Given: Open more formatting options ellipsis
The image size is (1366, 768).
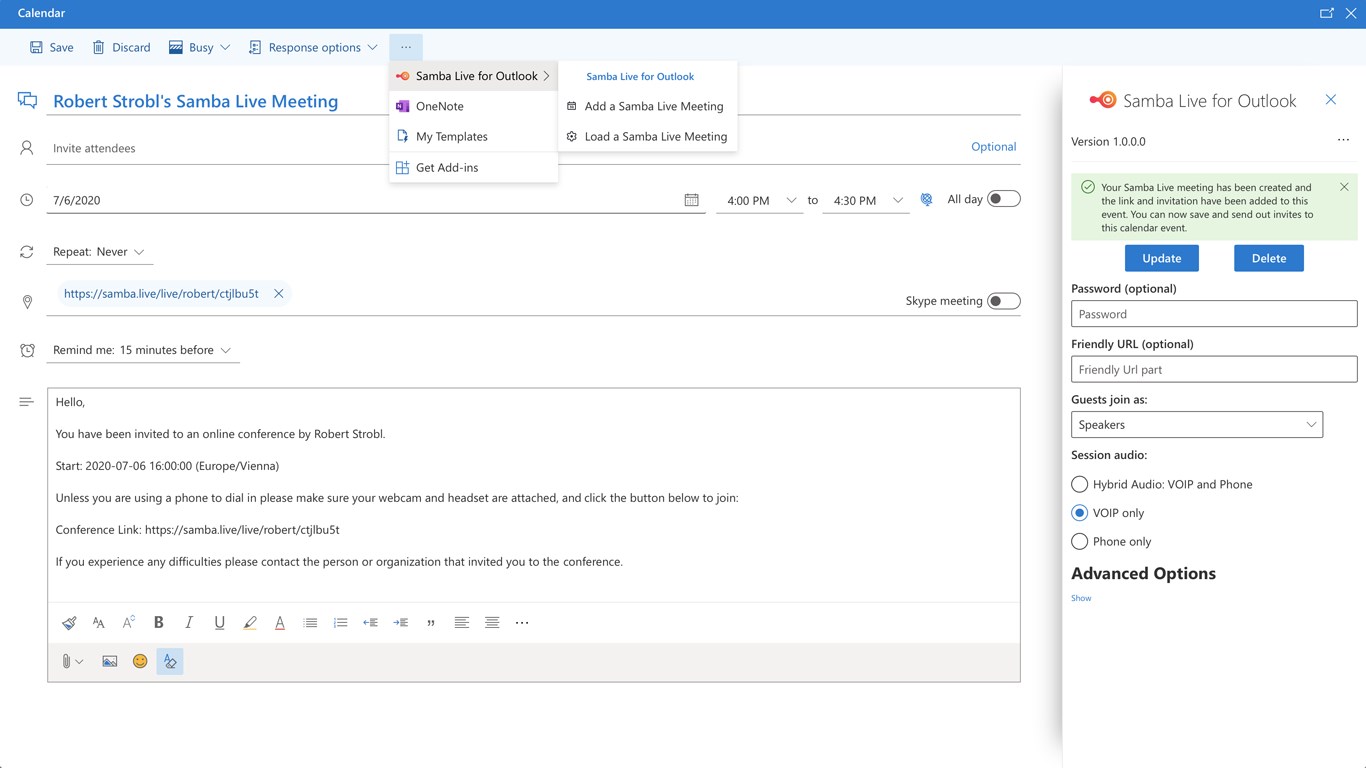Looking at the screenshot, I should [x=522, y=623].
